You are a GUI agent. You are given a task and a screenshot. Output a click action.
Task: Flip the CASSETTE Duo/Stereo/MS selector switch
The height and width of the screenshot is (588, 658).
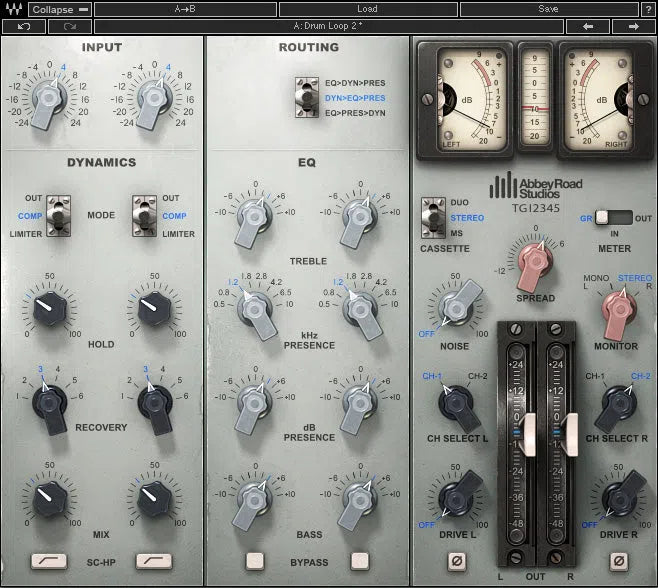pyautogui.click(x=435, y=217)
